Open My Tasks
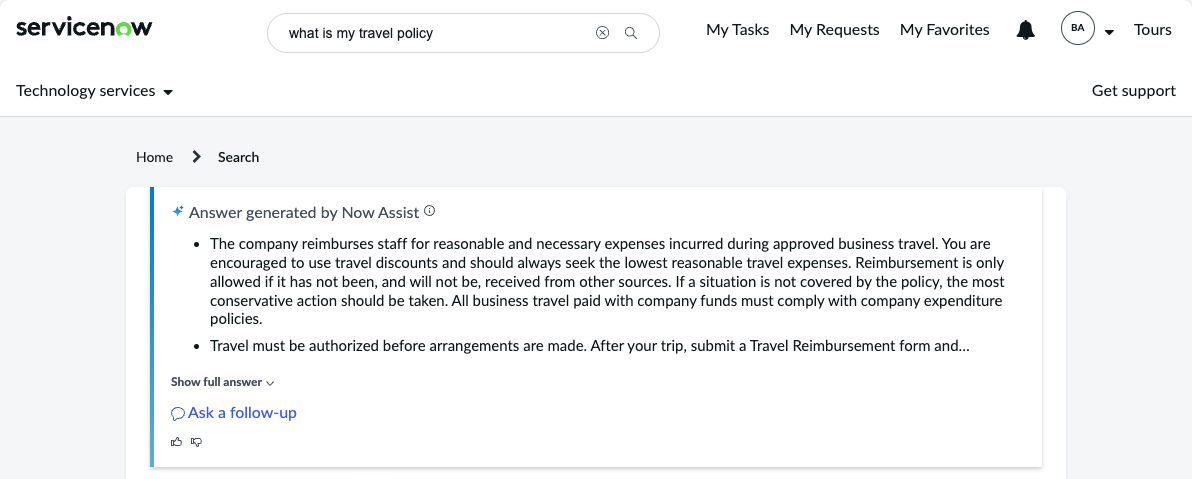This screenshot has height=479, width=1192. tap(737, 30)
